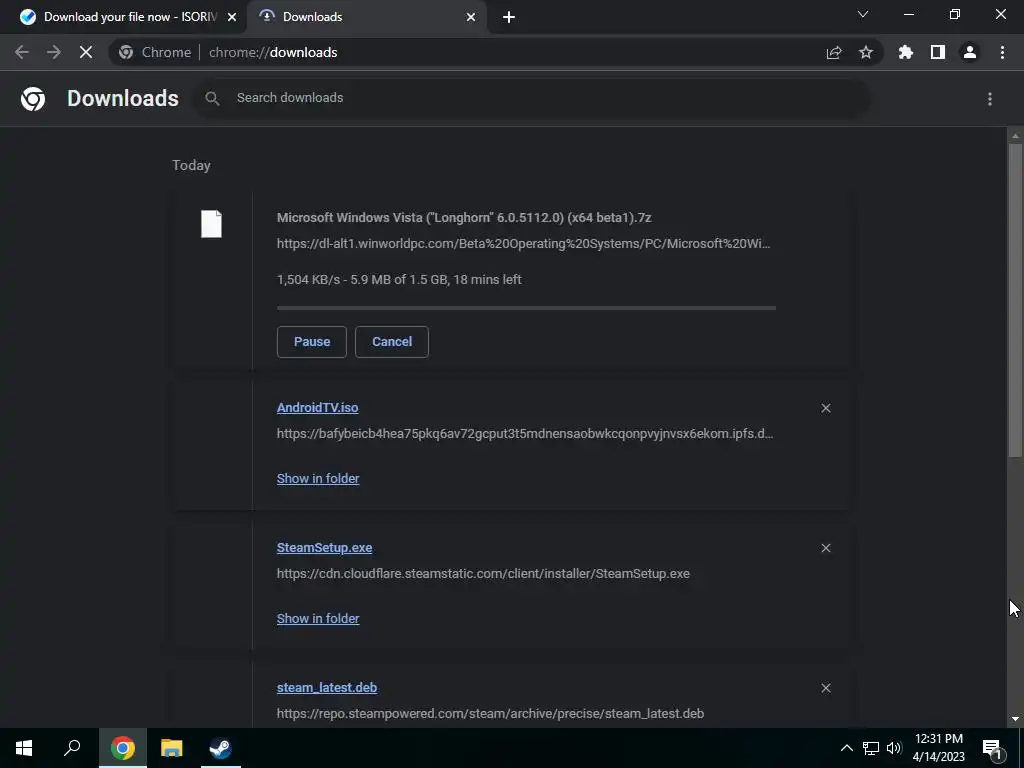Click the Search downloads field

(532, 98)
